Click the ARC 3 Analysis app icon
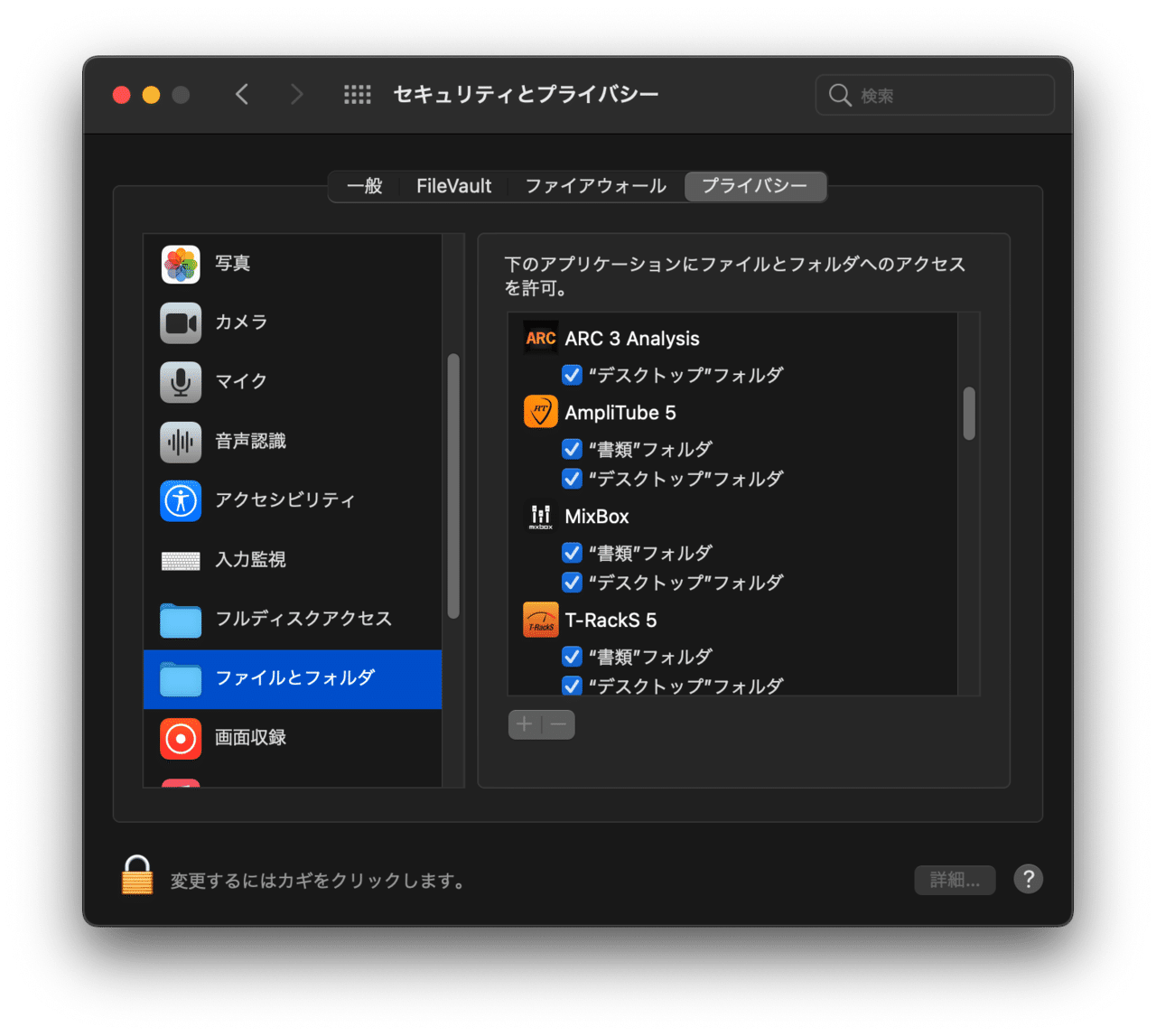The height and width of the screenshot is (1036, 1156). [x=540, y=339]
